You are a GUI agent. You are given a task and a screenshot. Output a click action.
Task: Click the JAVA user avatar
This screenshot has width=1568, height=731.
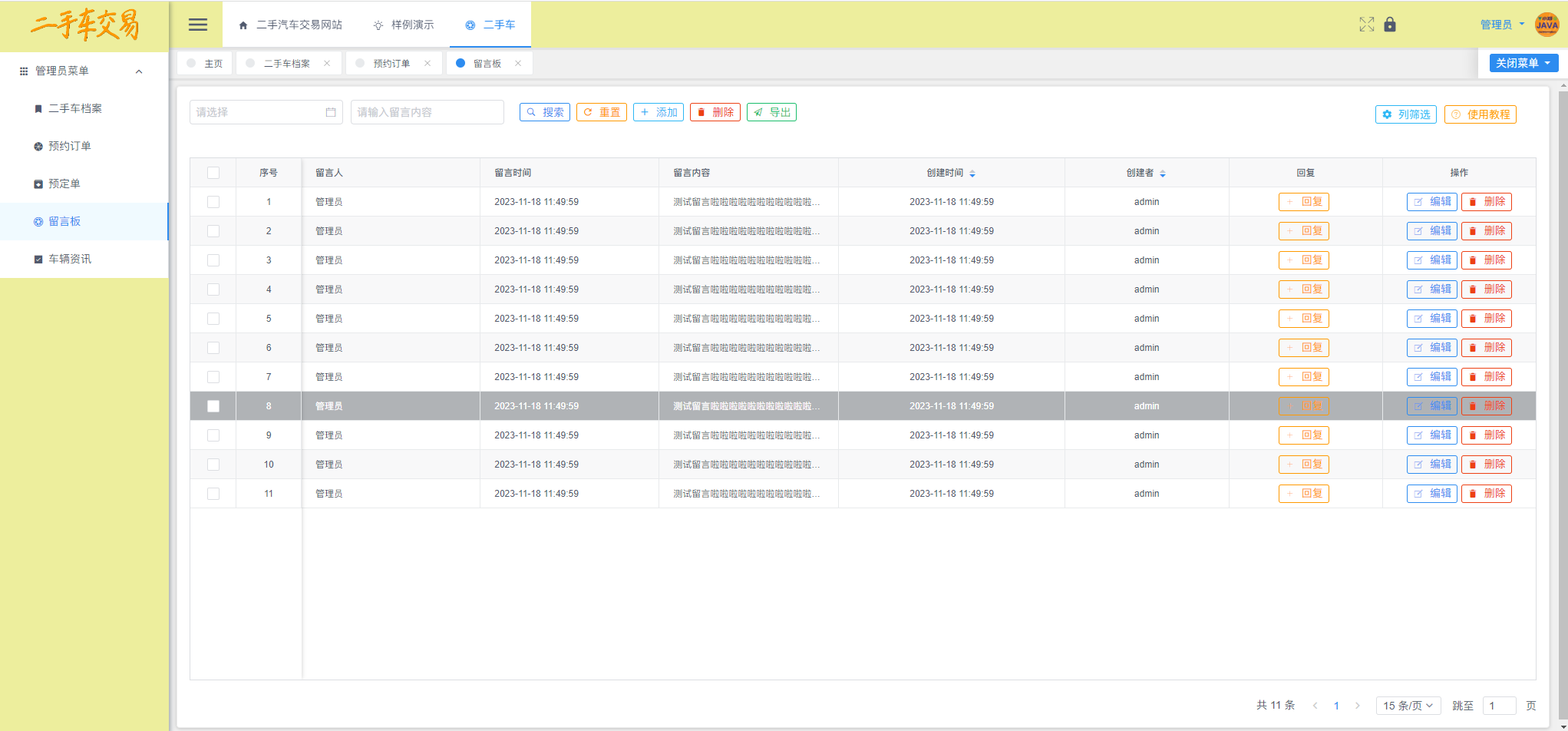(x=1547, y=25)
